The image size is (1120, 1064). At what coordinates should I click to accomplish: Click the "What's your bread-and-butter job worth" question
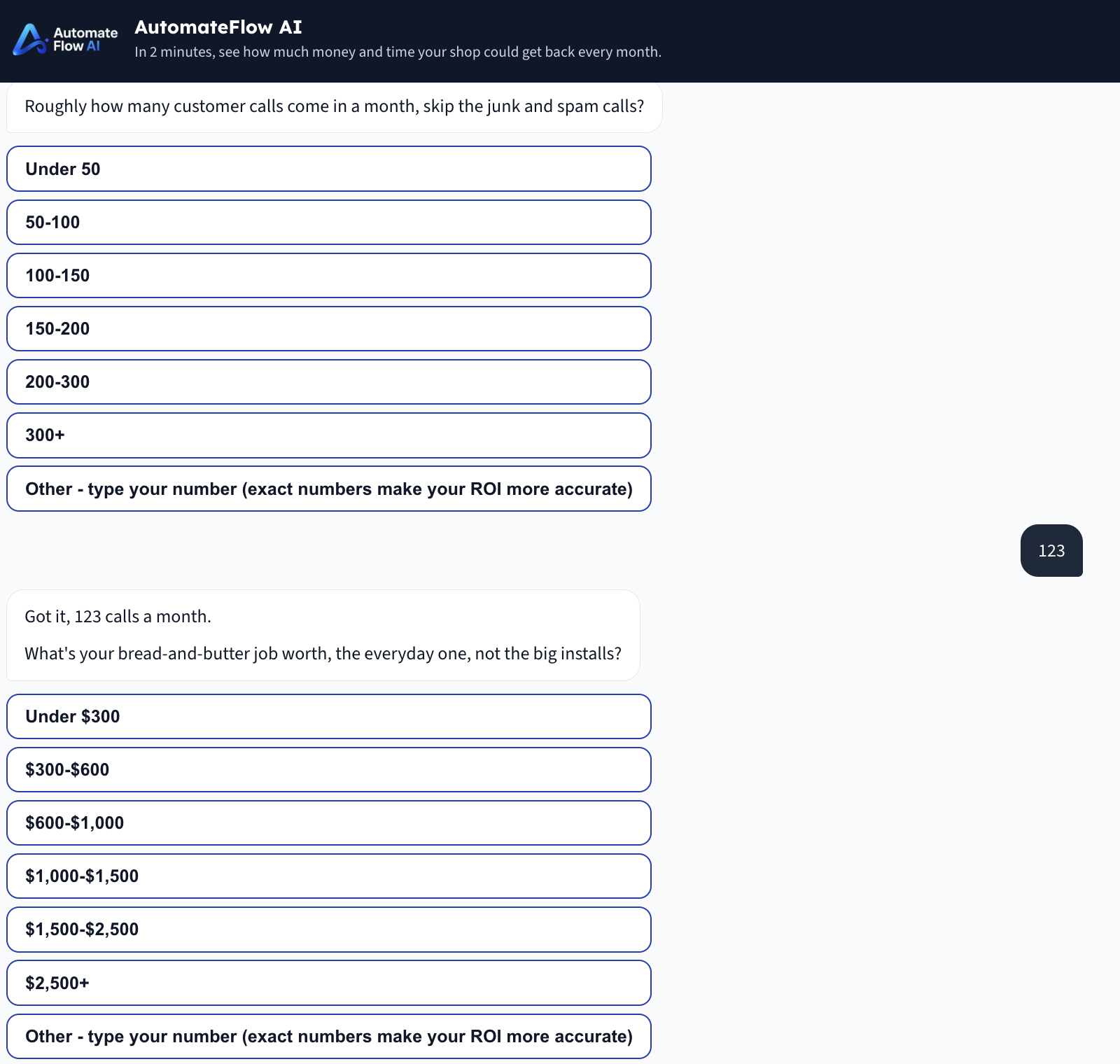[x=323, y=654]
